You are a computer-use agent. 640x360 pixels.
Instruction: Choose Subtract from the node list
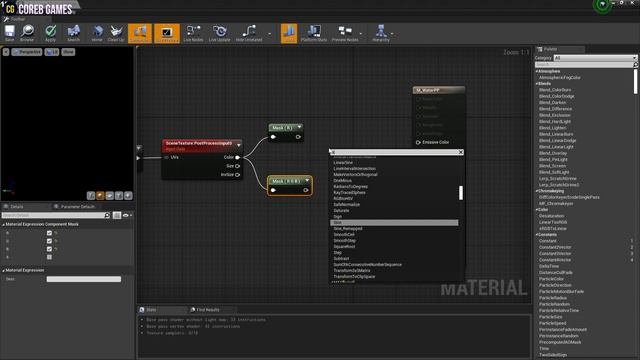[341, 258]
